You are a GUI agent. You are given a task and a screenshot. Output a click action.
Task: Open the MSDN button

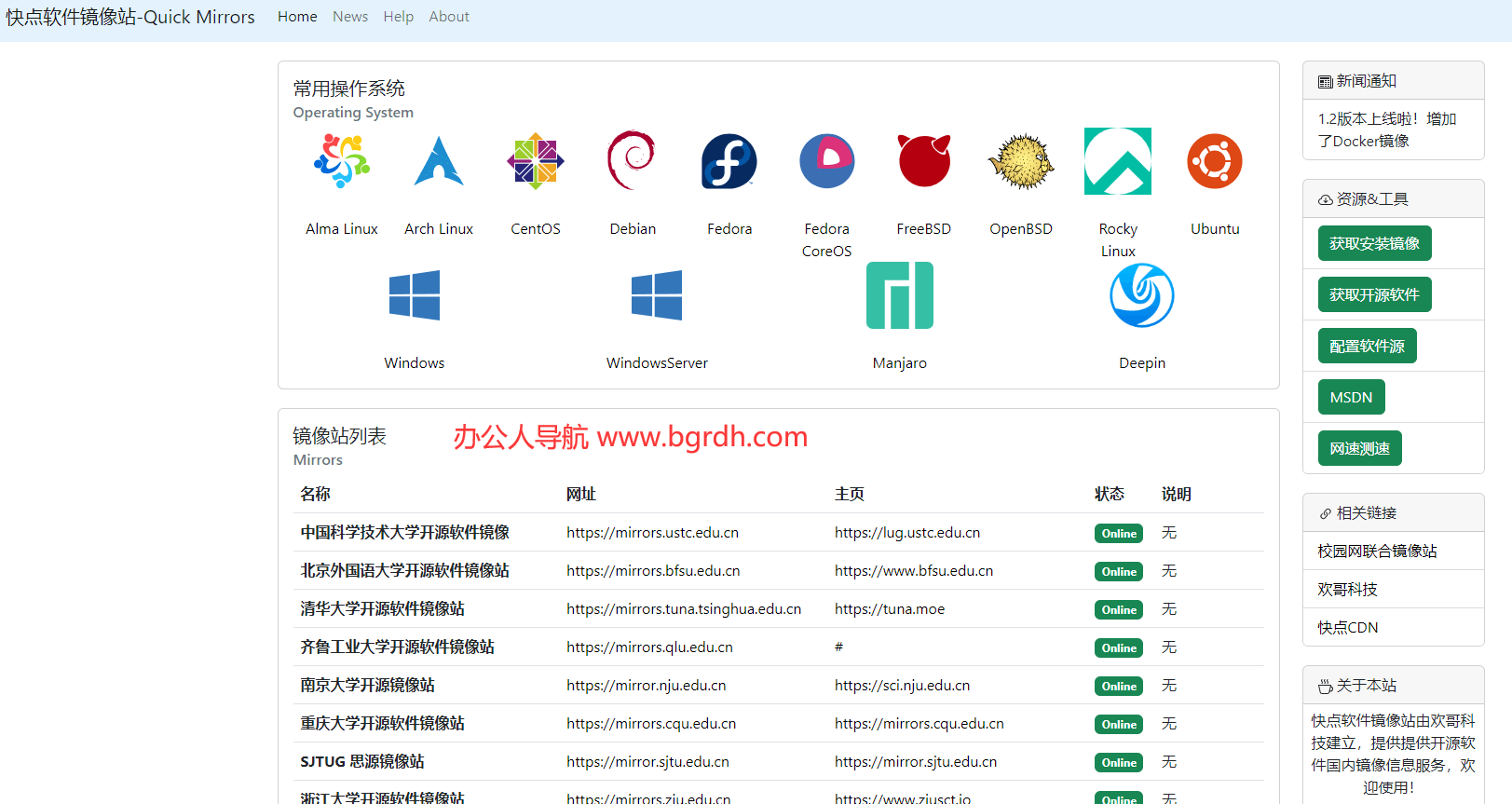[x=1352, y=397]
